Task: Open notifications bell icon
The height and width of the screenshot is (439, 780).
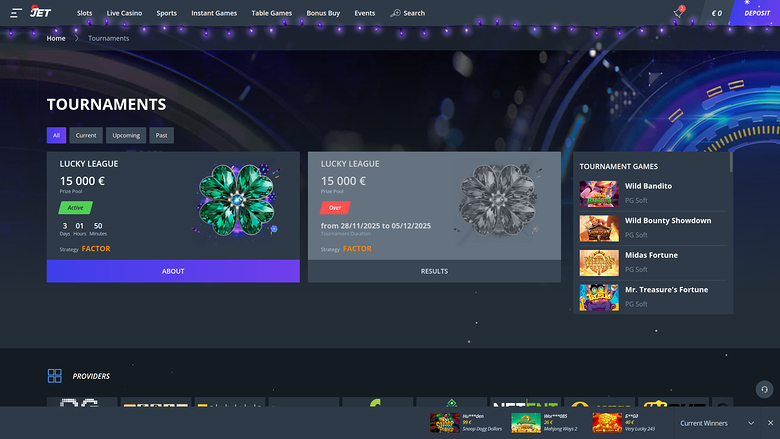Action: pyautogui.click(x=678, y=13)
